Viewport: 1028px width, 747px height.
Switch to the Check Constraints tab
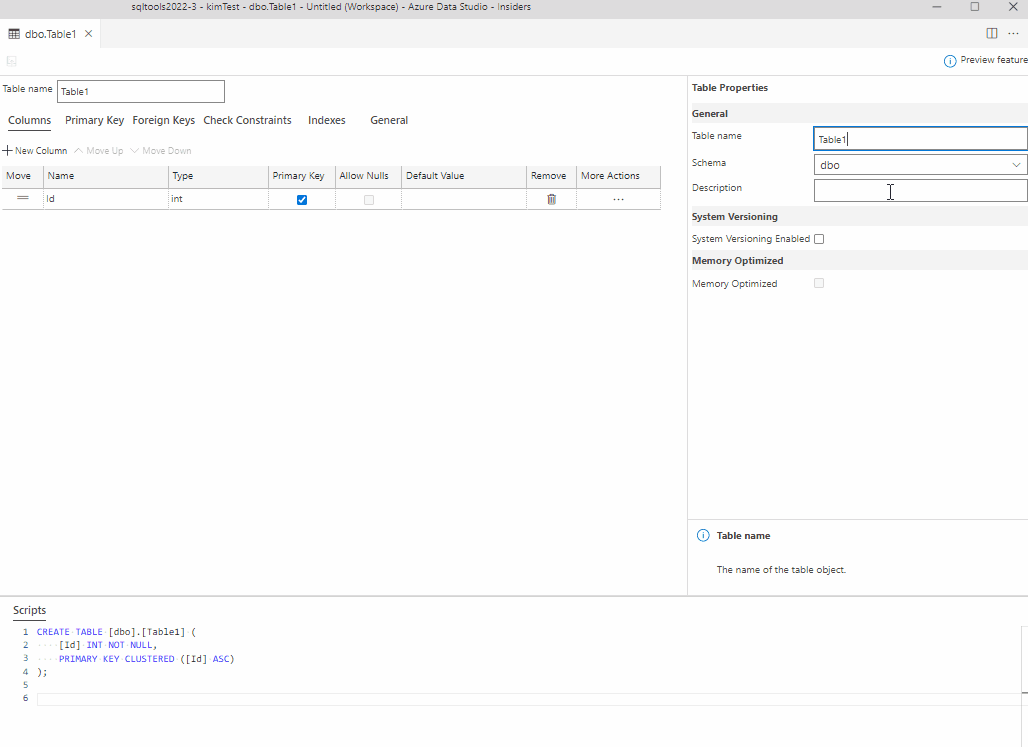coord(247,120)
